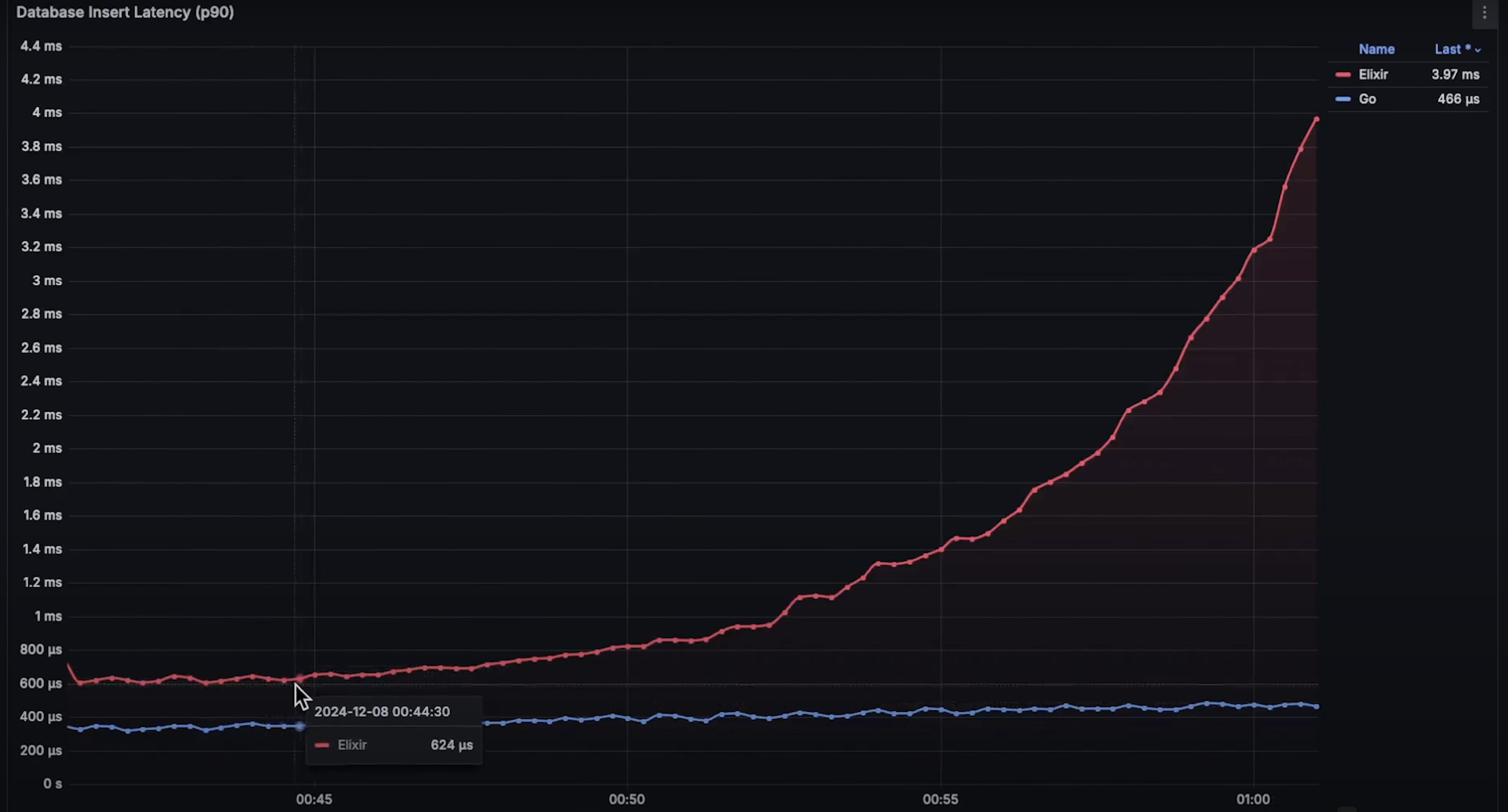Click the 00:55 x-axis time label
The height and width of the screenshot is (812, 1508).
(x=940, y=799)
